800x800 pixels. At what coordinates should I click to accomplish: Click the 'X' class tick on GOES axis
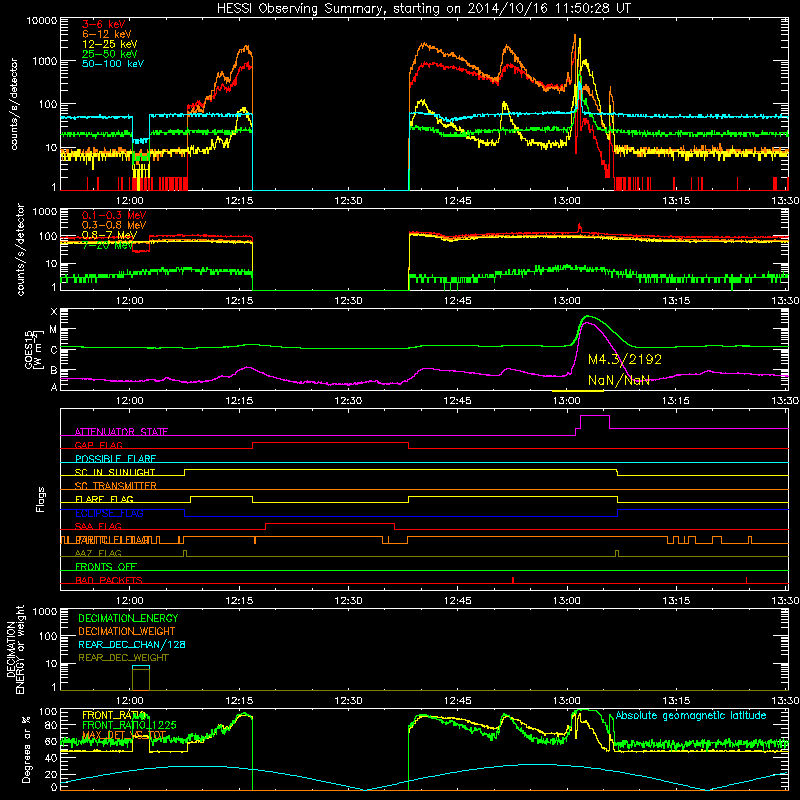coord(54,312)
